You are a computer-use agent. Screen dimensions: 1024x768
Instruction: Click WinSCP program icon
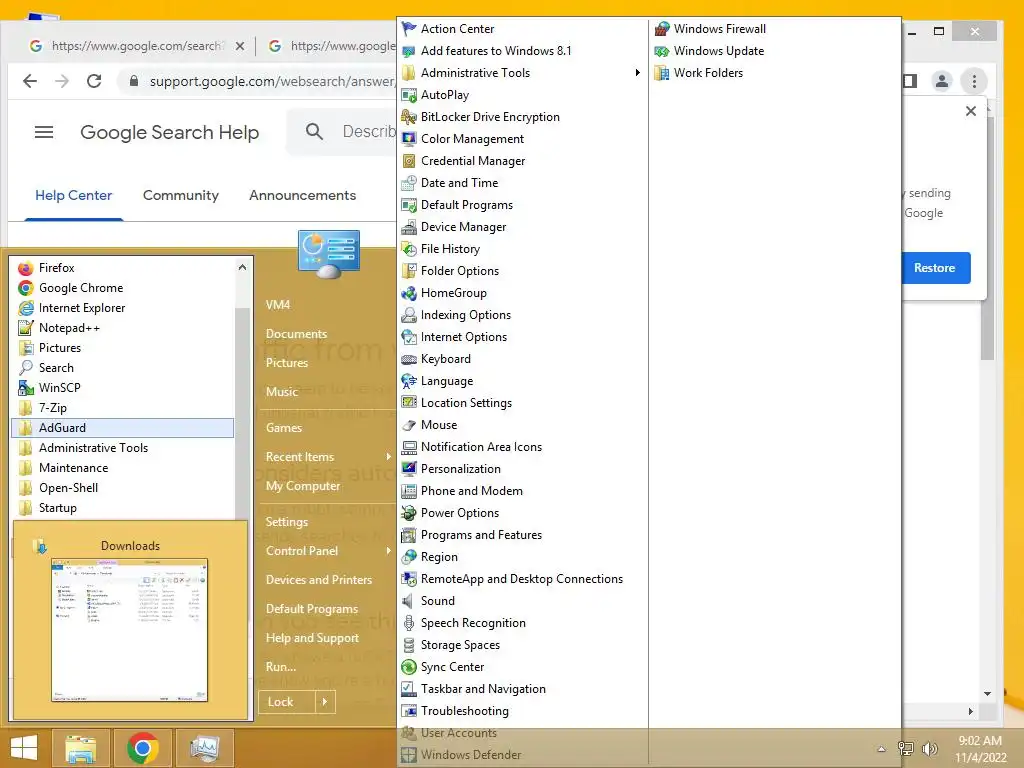(26, 388)
